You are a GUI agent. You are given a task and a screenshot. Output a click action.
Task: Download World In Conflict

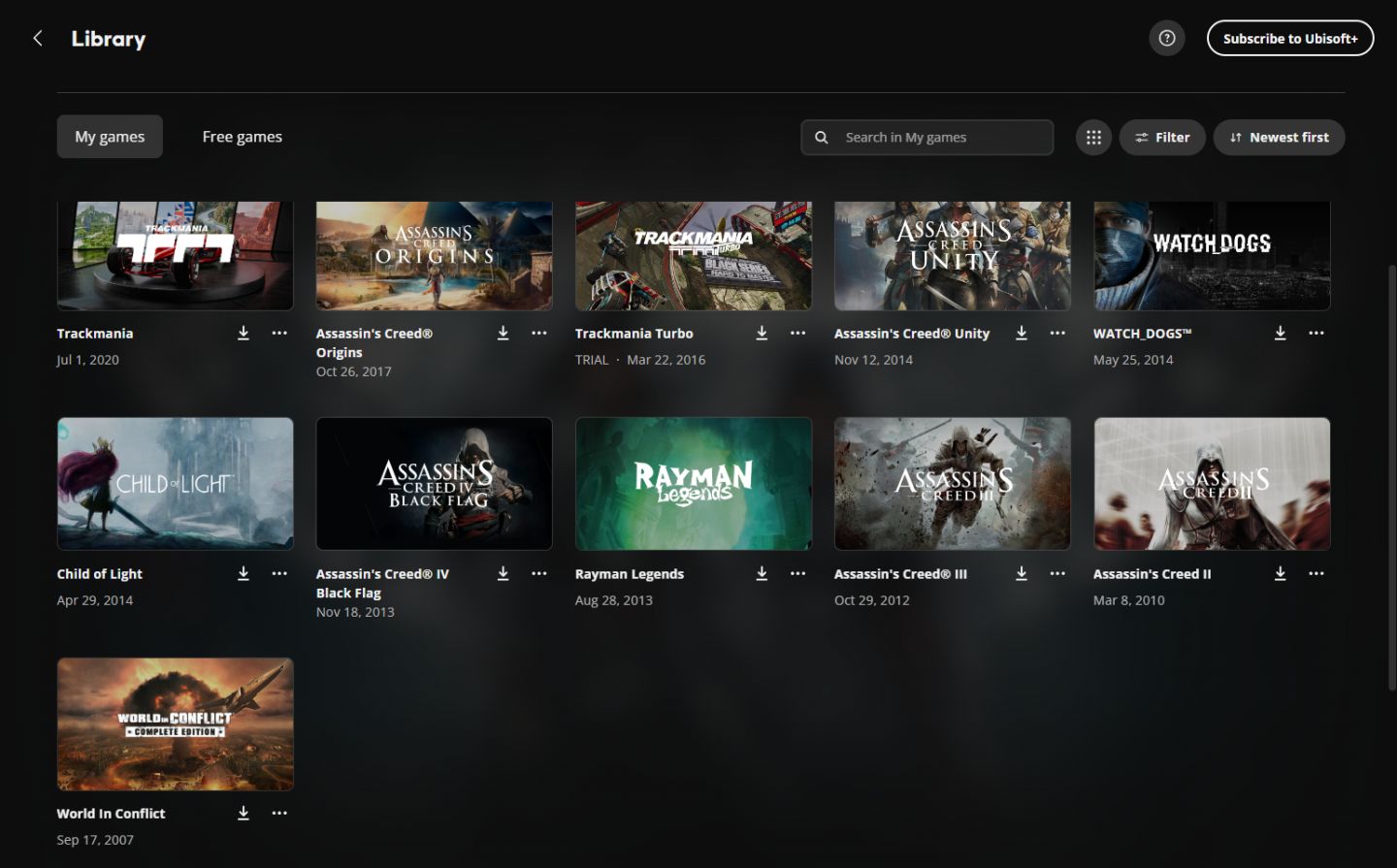[244, 813]
